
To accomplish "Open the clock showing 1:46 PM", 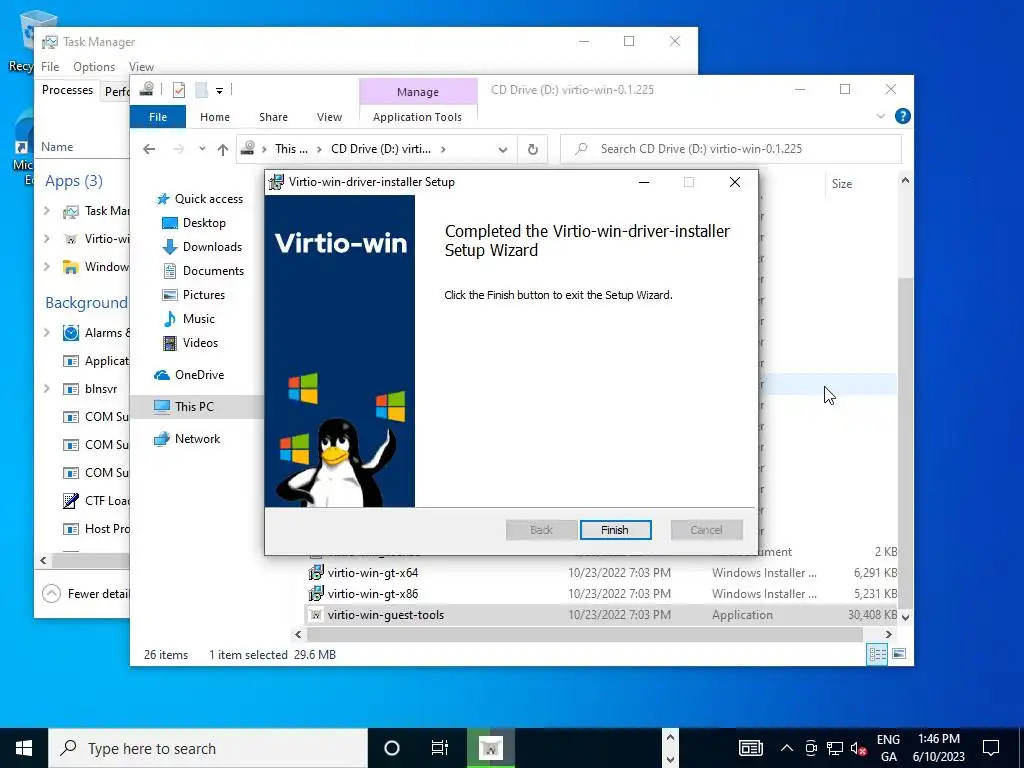I will tap(938, 748).
